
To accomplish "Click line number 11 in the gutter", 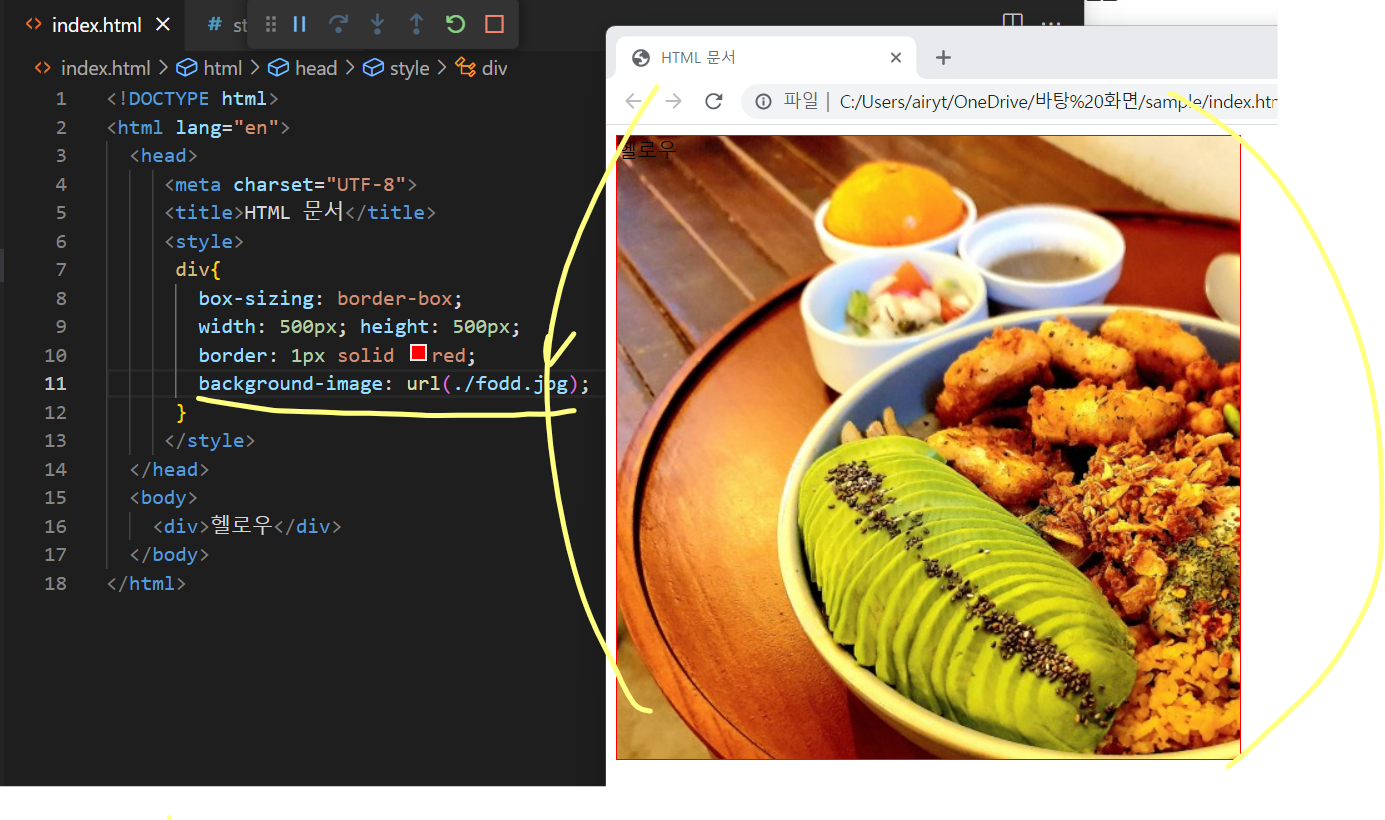I will click(55, 383).
